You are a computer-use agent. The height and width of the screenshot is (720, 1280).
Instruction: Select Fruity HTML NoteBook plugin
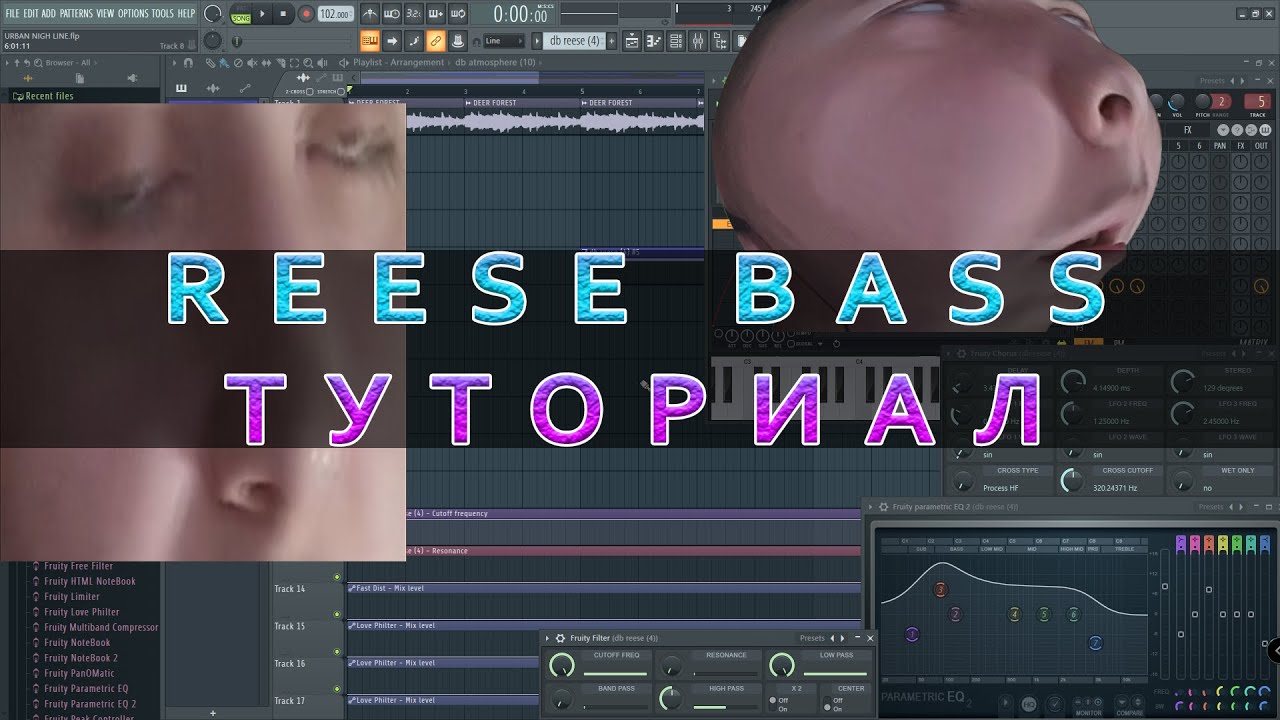point(89,581)
